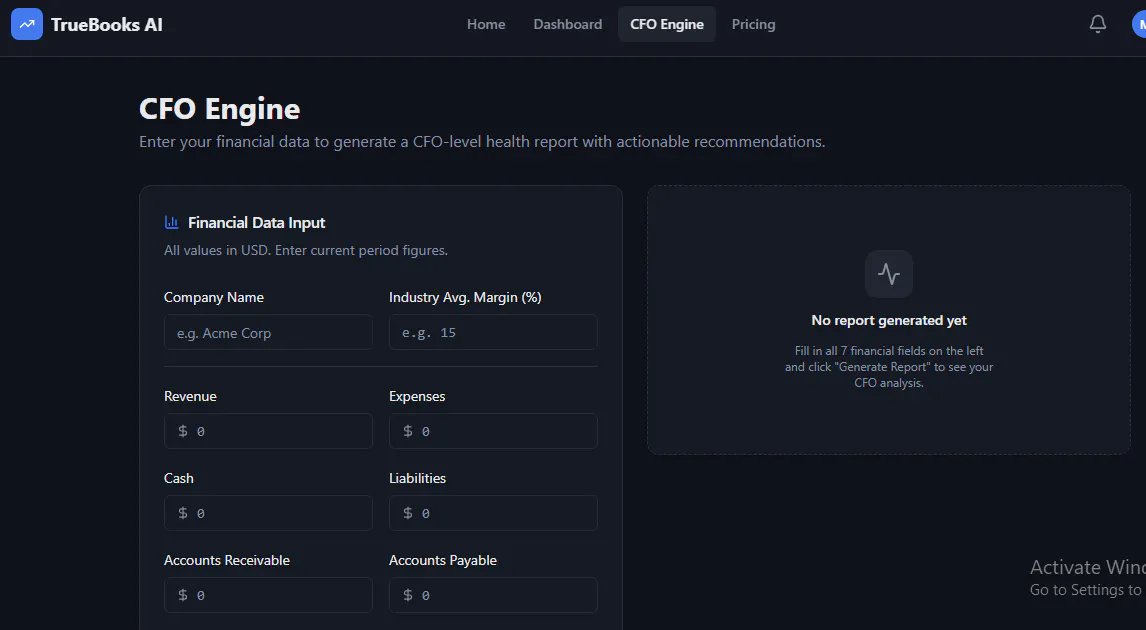Click the Accounts Payable label
The height and width of the screenshot is (630, 1146).
443,560
